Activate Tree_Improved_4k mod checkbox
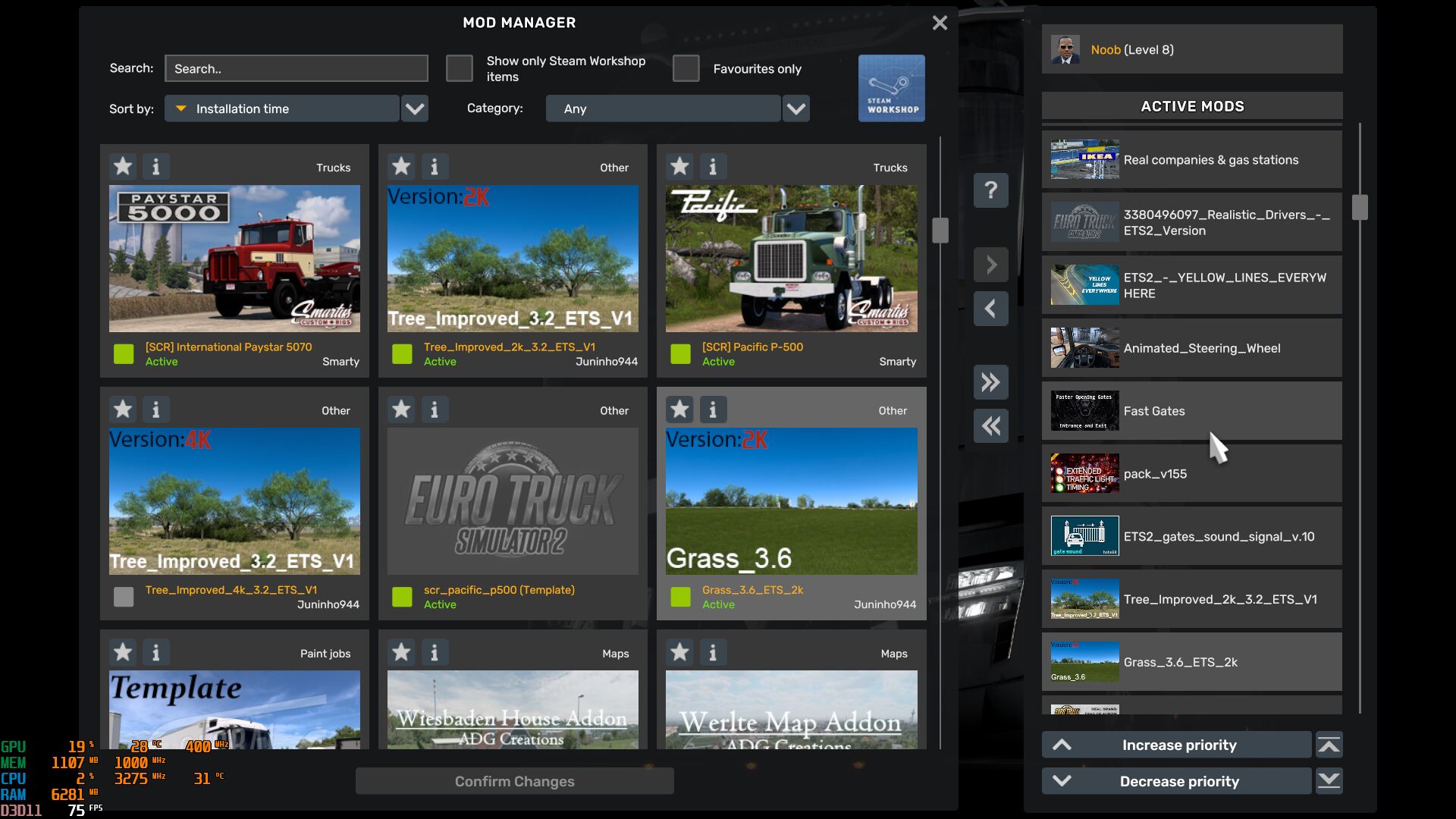Screen dimensions: 1456x819 click(x=124, y=597)
